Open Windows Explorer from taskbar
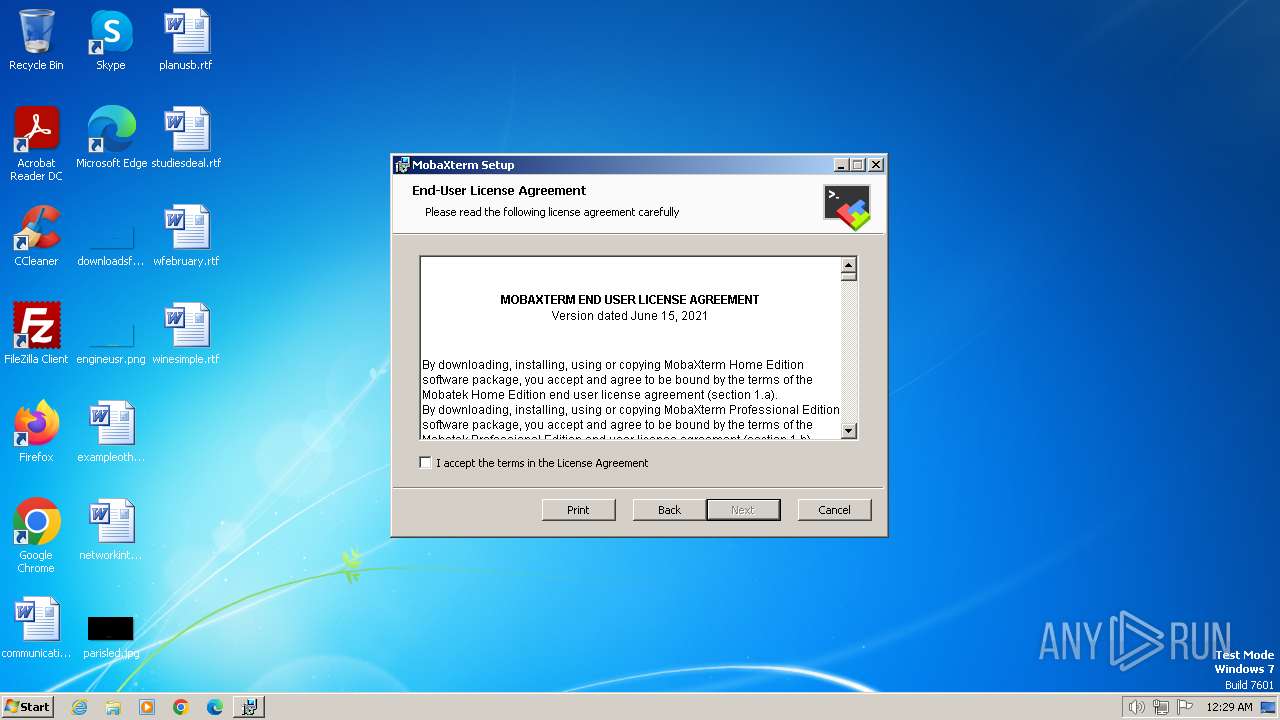Screen dimensions: 1280x720 113,707
